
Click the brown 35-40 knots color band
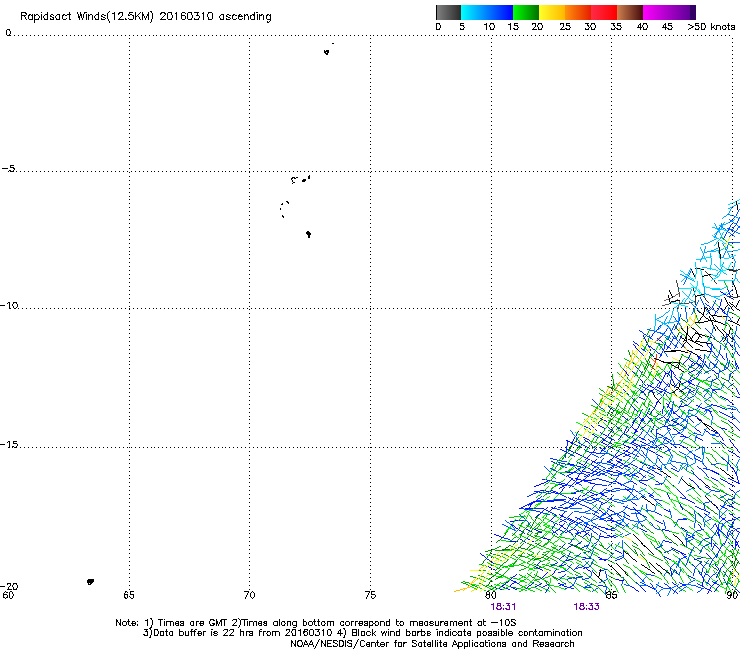click(630, 12)
